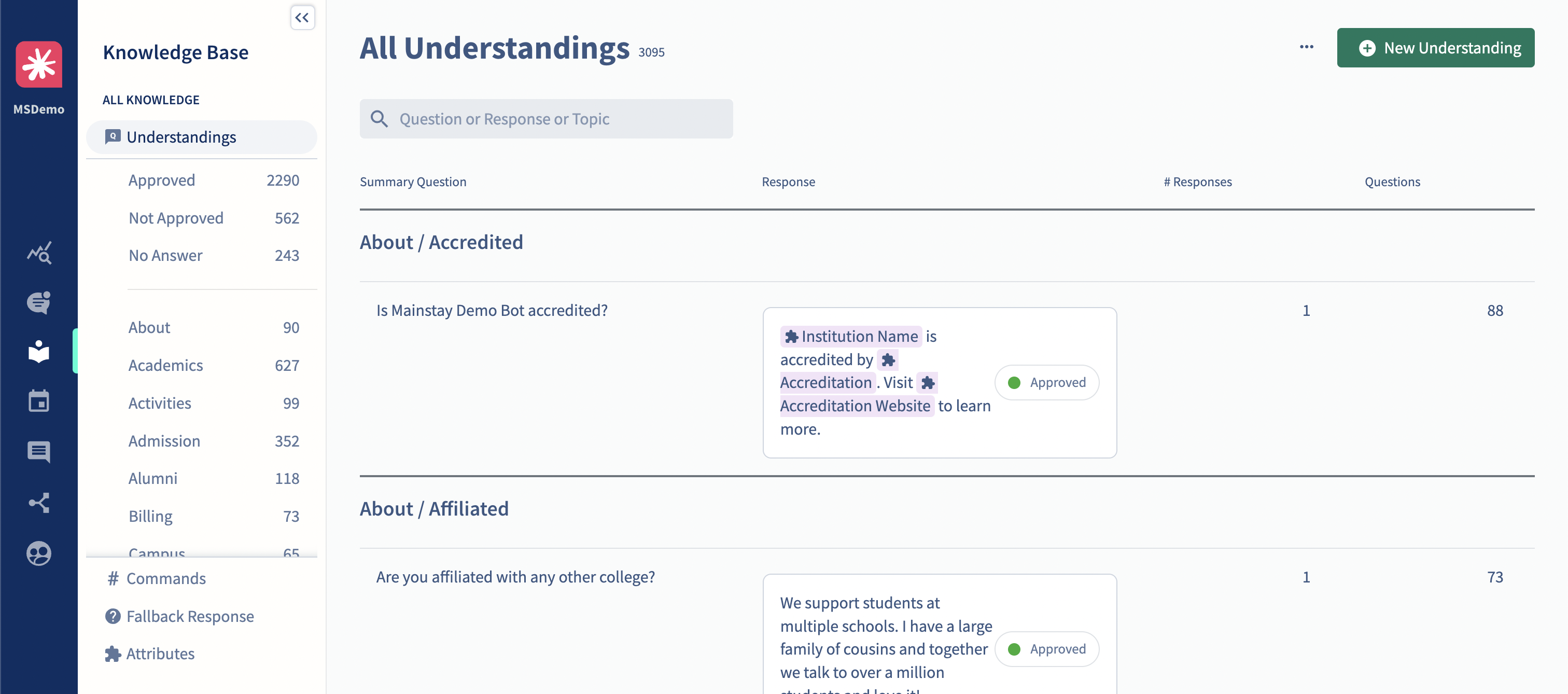Collapse the Knowledge Base side panel

pyautogui.click(x=302, y=18)
